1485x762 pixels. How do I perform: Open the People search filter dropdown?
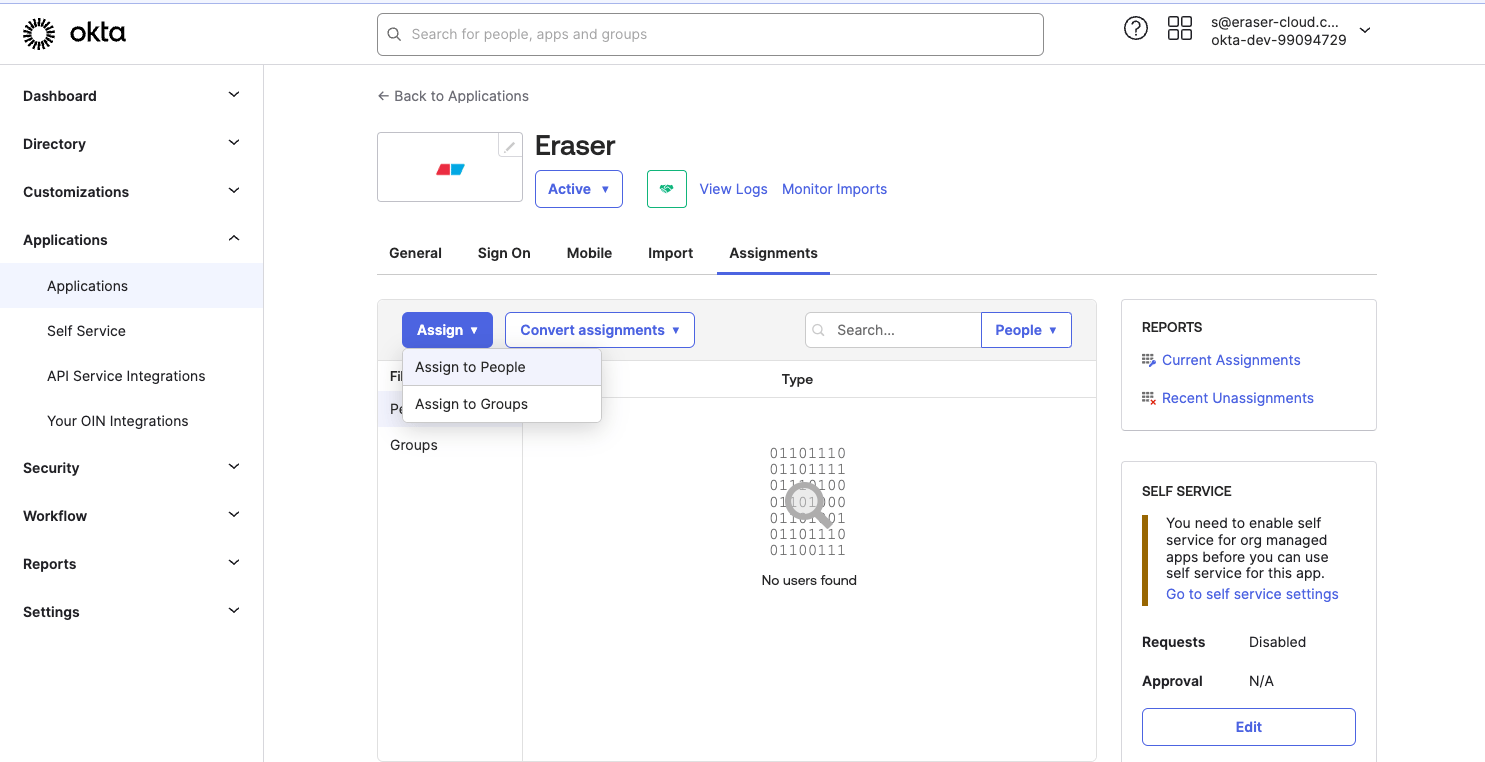point(1026,330)
